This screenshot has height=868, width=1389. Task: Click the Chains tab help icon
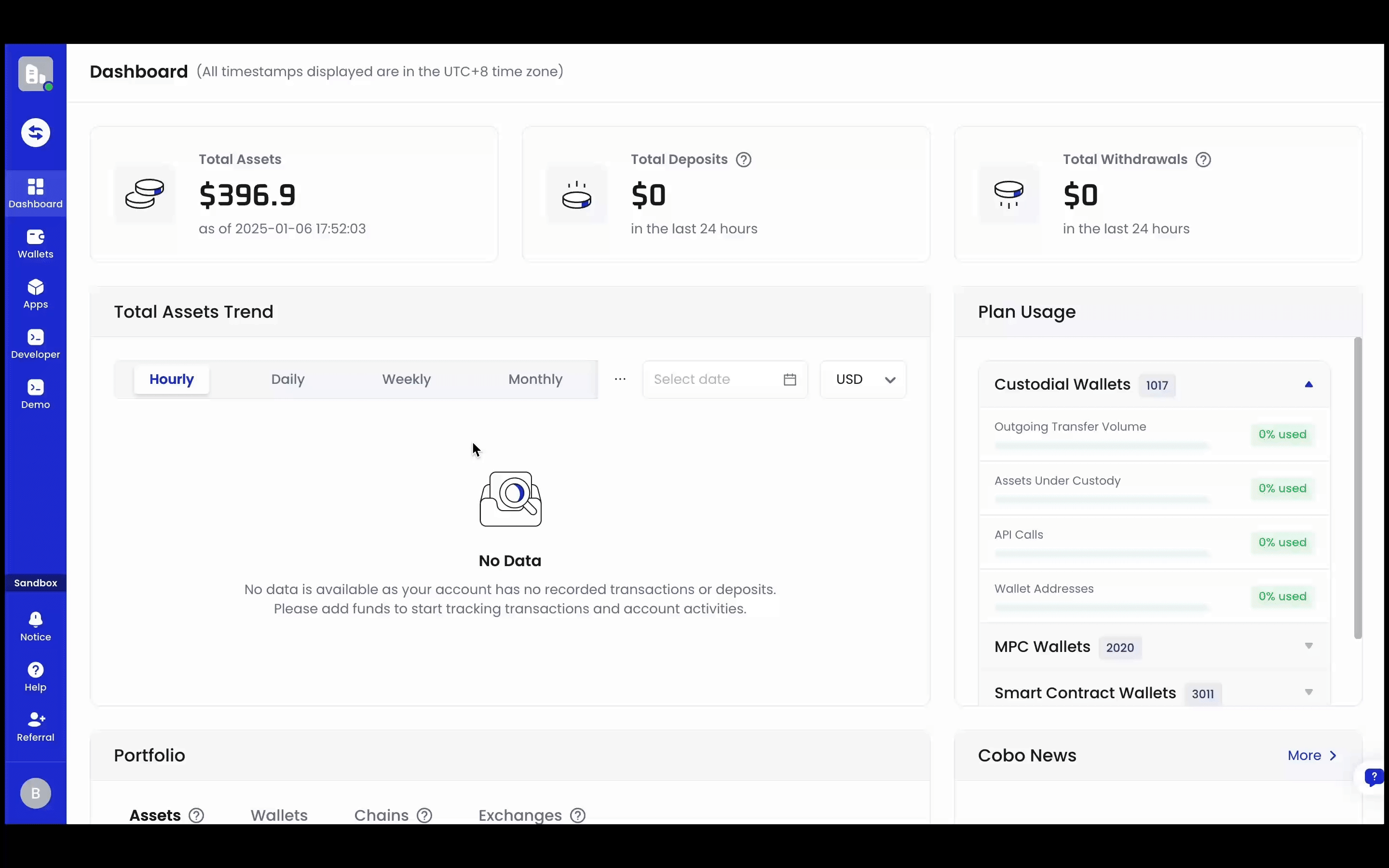(x=425, y=815)
